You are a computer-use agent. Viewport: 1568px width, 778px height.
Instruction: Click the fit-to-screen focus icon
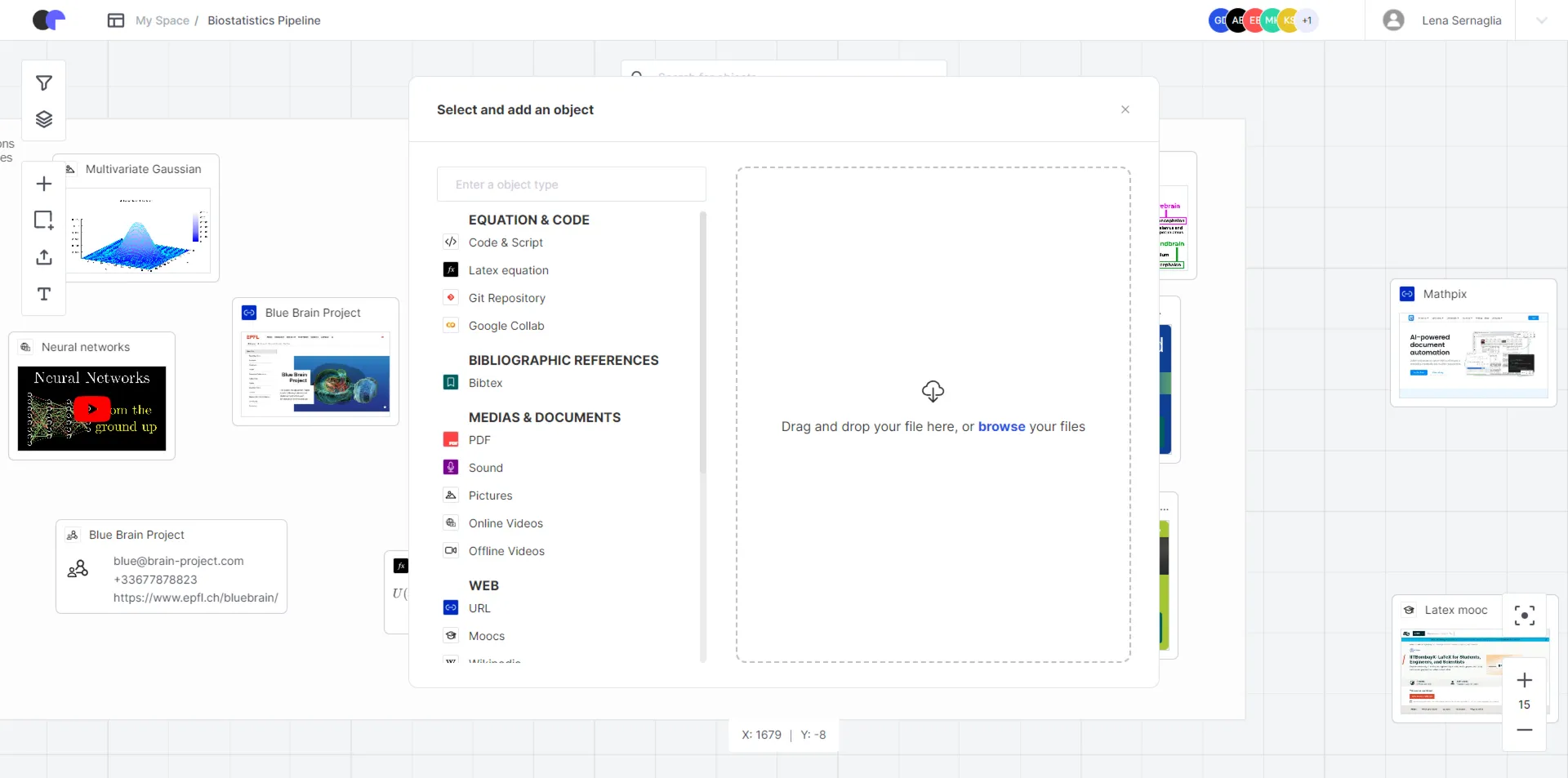pos(1524,616)
